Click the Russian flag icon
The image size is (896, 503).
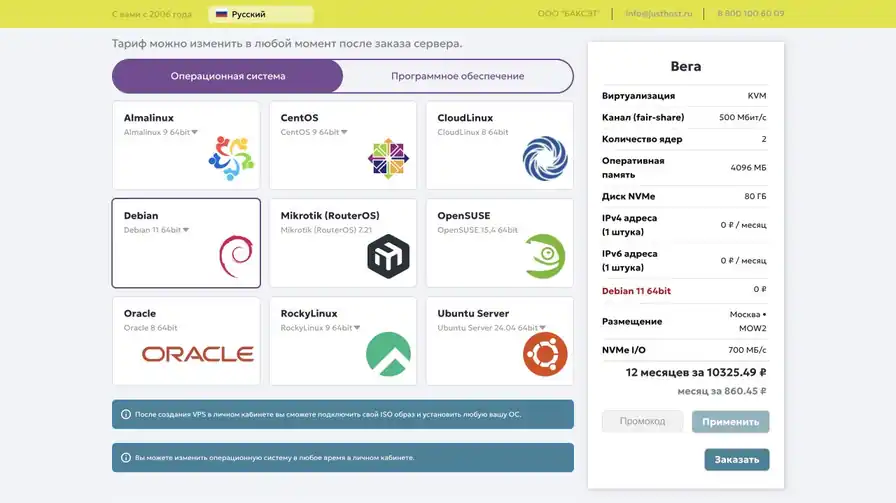point(221,14)
